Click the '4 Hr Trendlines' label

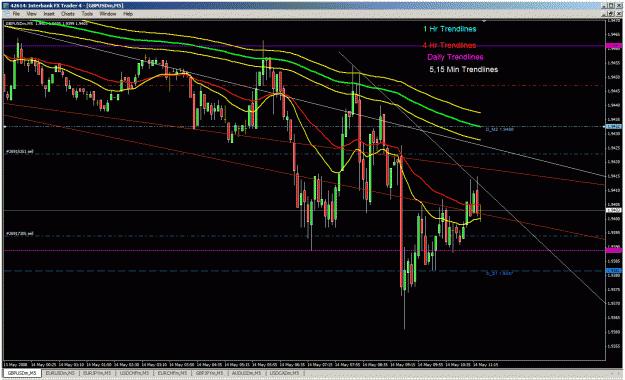click(449, 45)
